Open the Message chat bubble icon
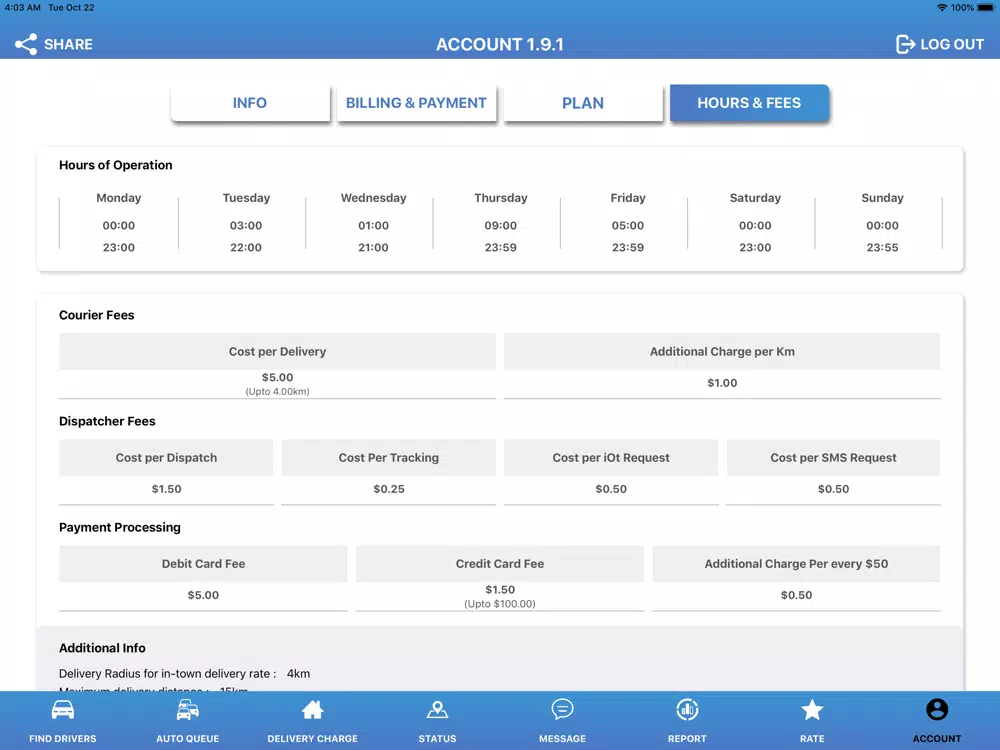 point(562,709)
